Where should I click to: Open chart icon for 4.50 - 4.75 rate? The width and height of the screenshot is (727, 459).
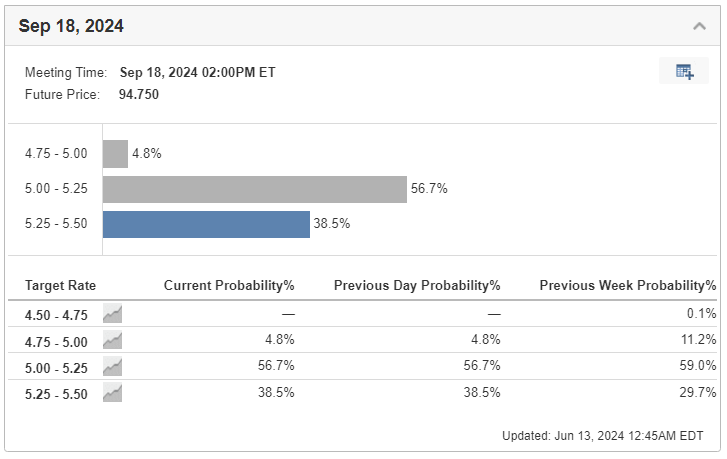coord(112,314)
